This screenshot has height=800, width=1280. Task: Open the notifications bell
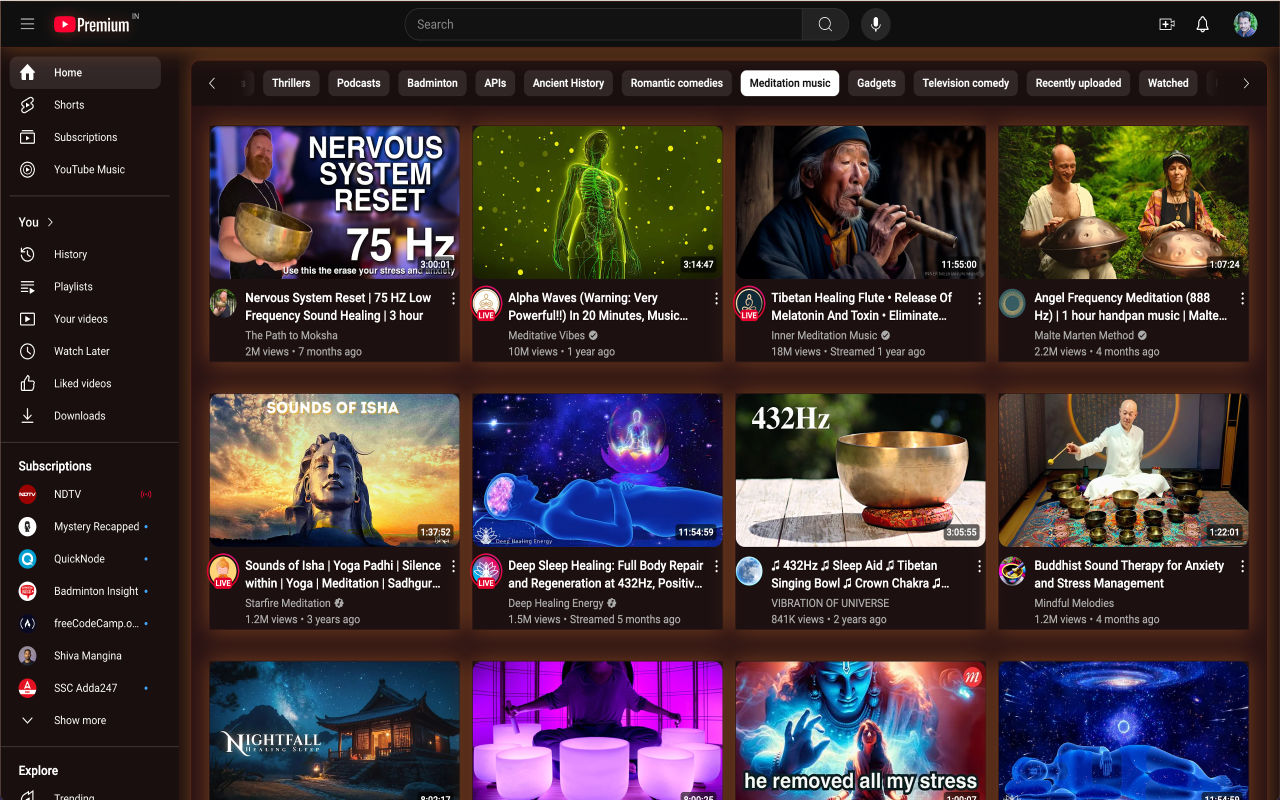click(1203, 24)
